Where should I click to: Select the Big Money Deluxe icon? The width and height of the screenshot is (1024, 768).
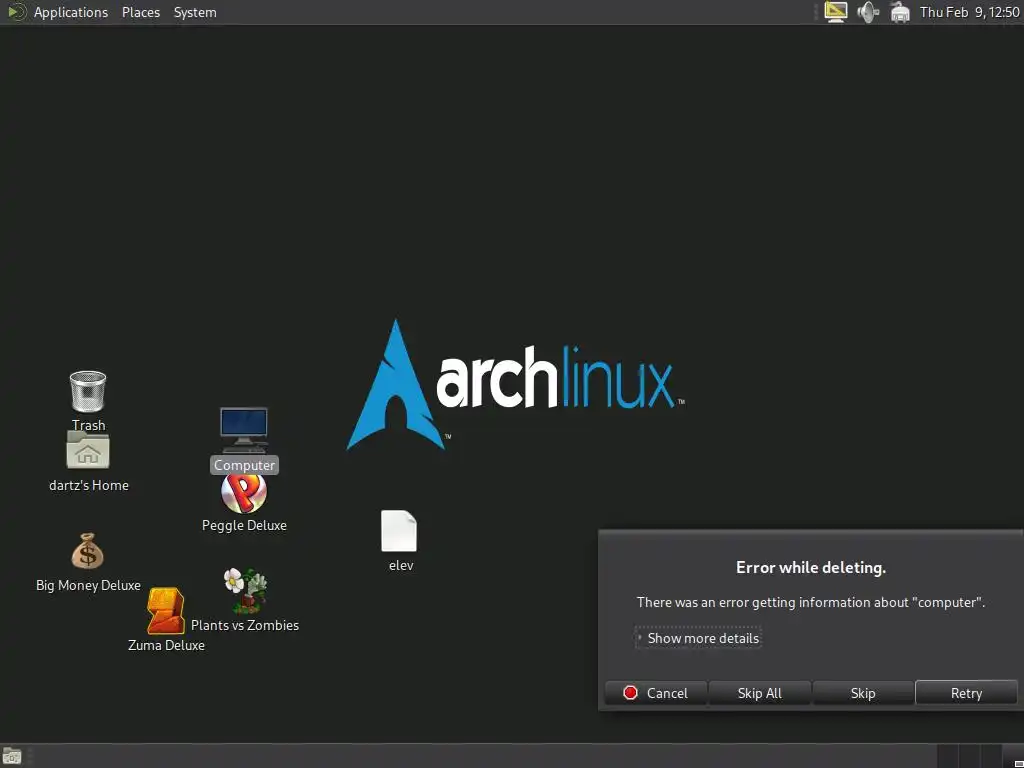point(88,552)
